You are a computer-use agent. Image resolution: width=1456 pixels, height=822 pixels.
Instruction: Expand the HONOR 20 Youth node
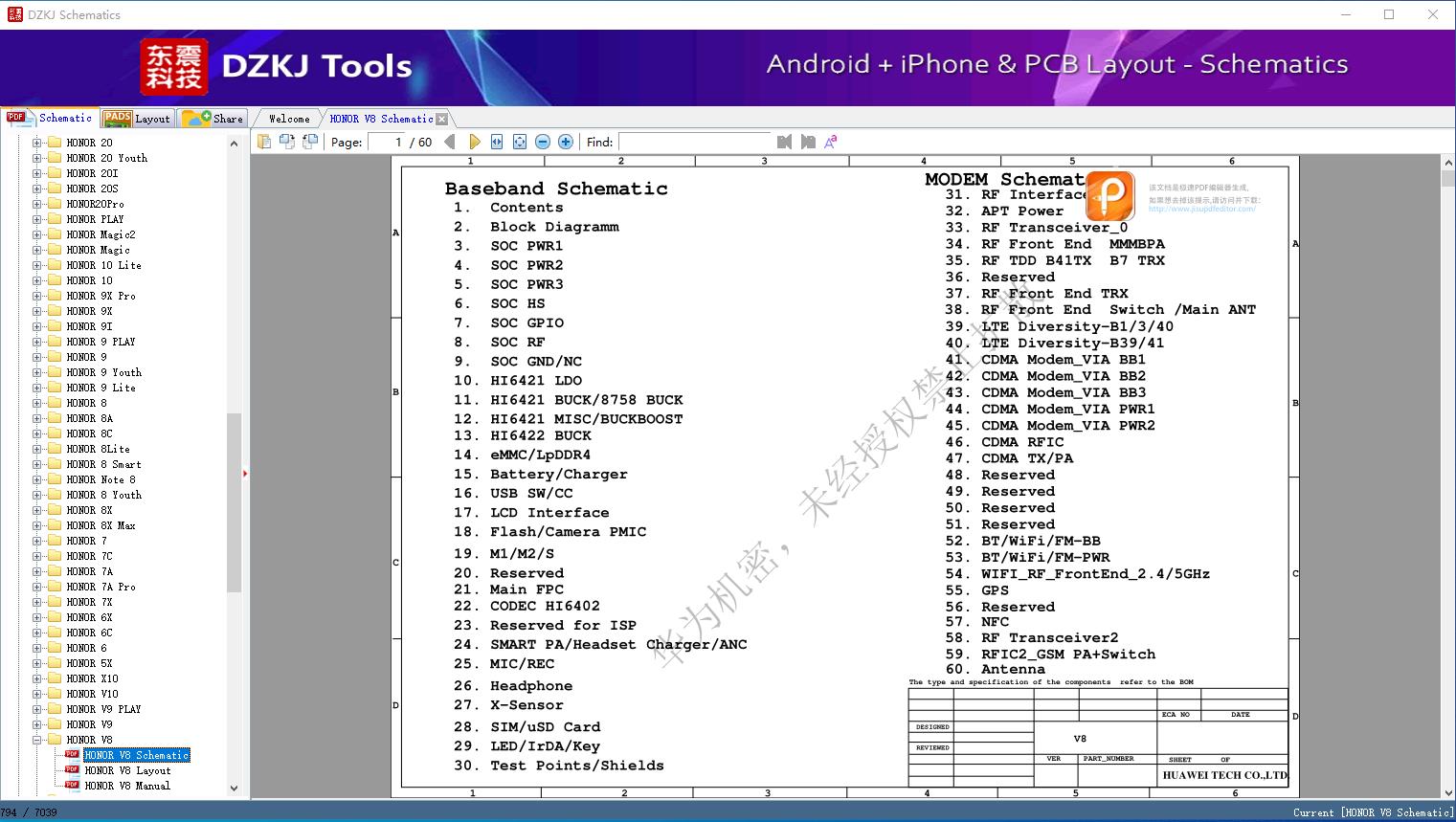[36, 158]
